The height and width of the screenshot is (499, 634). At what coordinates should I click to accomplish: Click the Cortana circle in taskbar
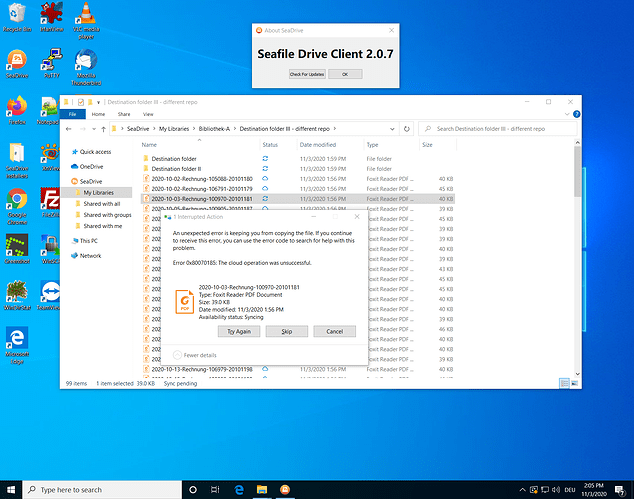(x=193, y=490)
